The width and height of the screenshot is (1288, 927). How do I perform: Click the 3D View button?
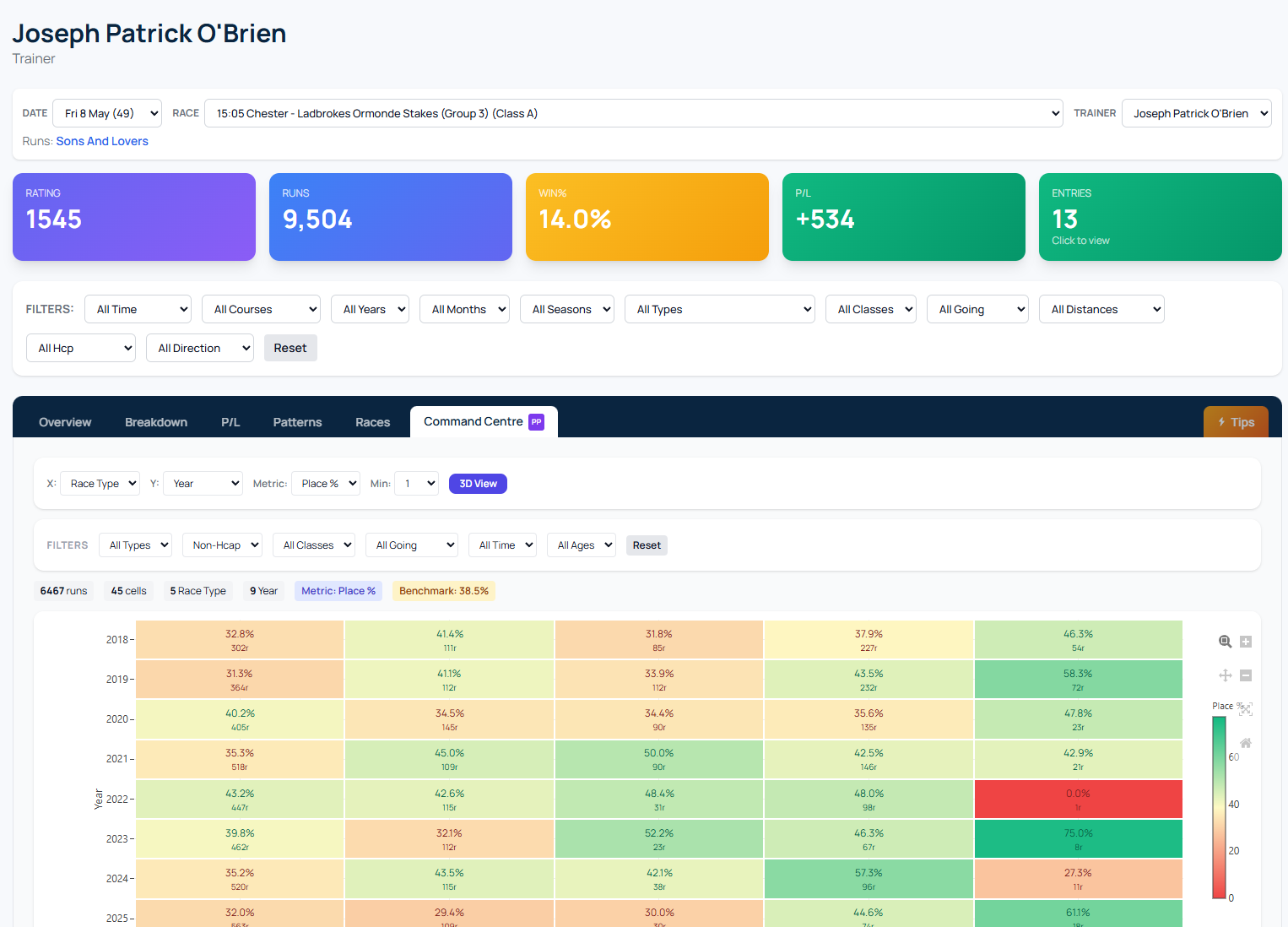point(478,484)
